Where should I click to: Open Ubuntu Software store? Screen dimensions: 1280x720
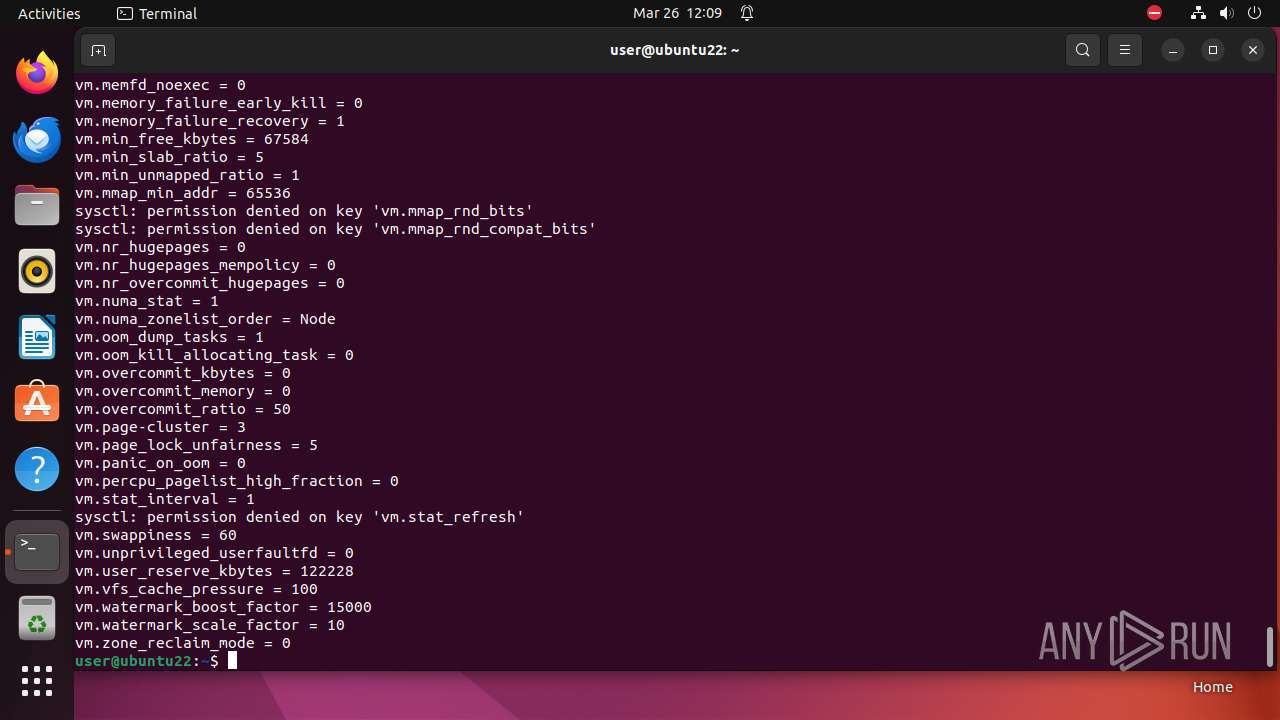pos(37,403)
